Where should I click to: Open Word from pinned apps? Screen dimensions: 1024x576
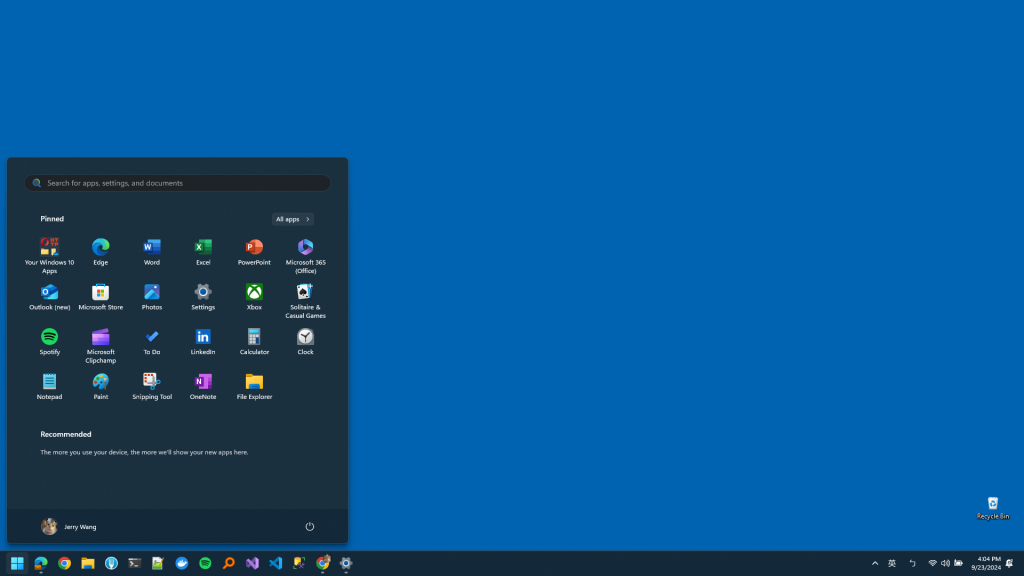pyautogui.click(x=152, y=251)
